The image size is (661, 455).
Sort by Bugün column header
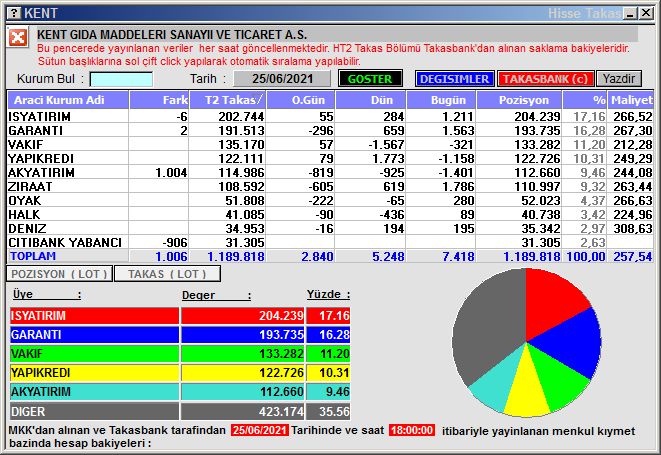[441, 100]
